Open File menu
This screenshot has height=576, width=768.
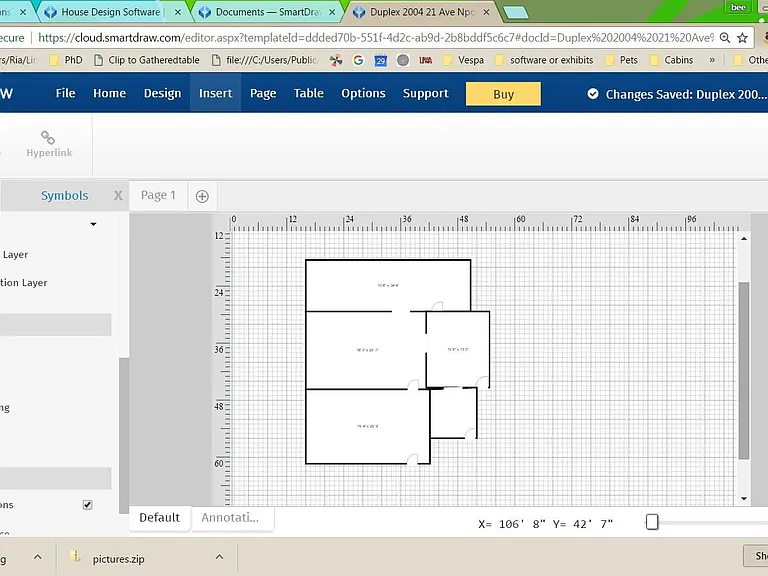[65, 93]
